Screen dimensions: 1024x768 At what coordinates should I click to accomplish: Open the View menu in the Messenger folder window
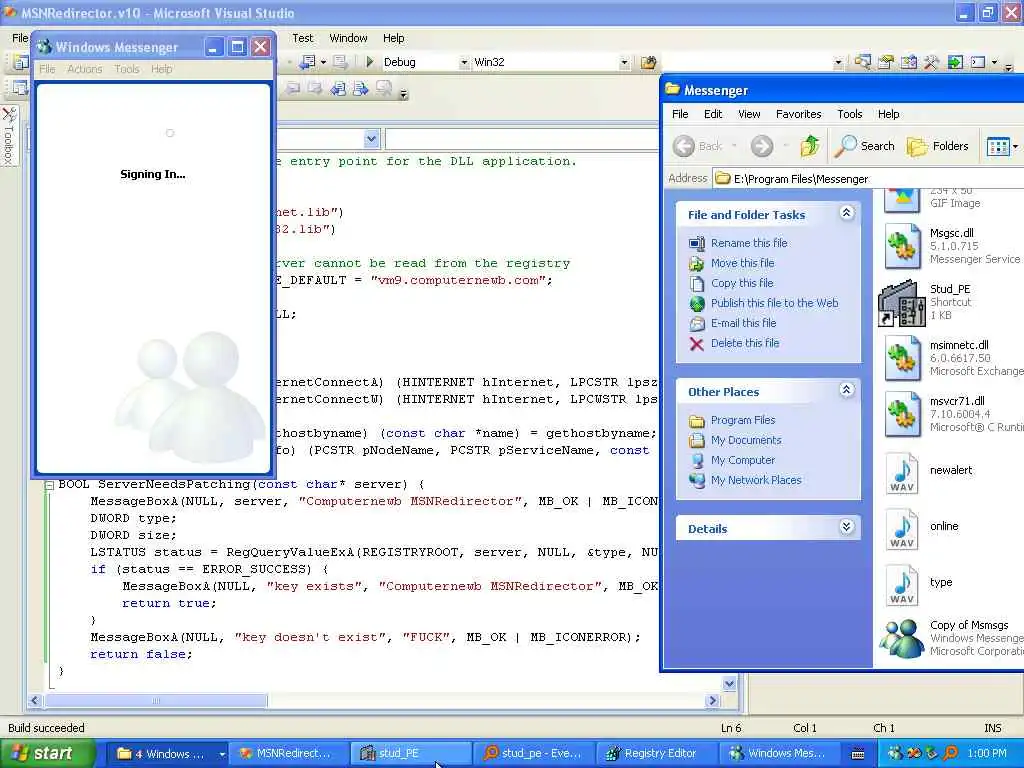point(749,114)
